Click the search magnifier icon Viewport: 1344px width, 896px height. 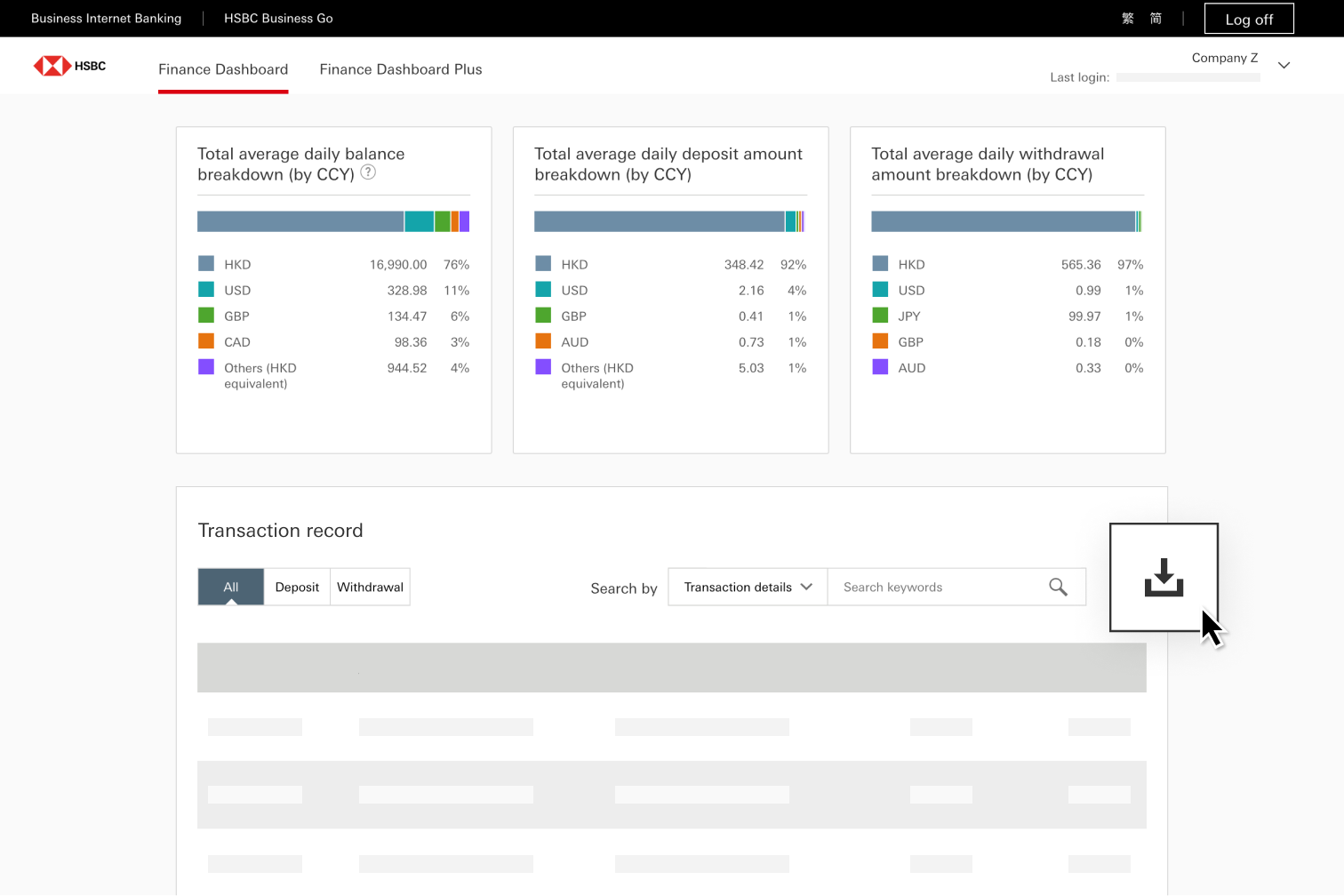(x=1058, y=588)
